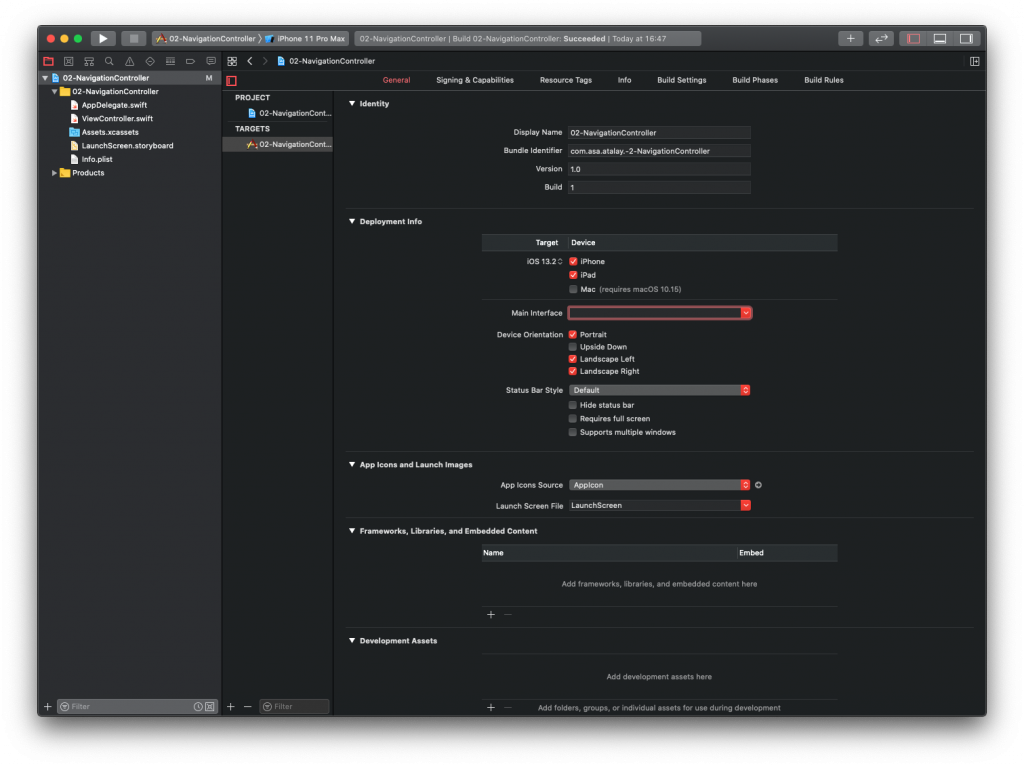Open the Breakpoint navigator

tap(190, 61)
